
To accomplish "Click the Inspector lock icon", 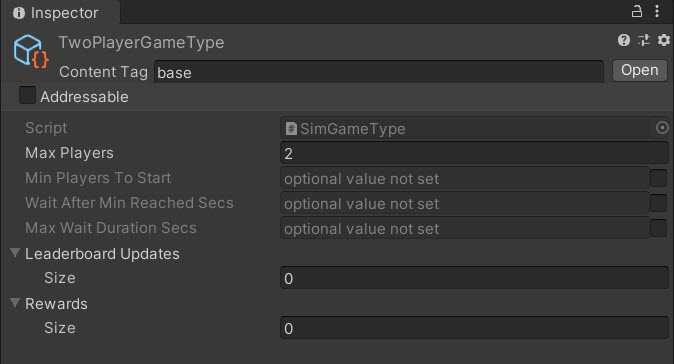I will [637, 11].
